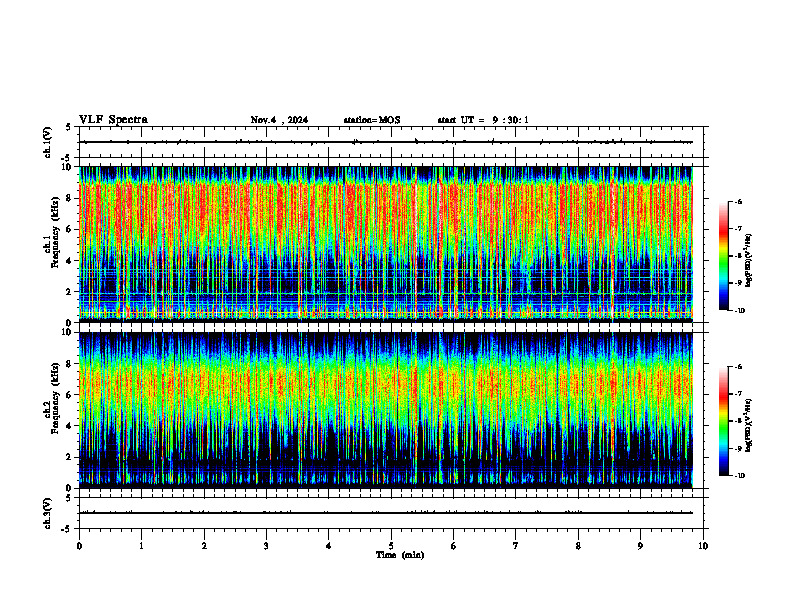Click the ch.1 log(PSD) colorbar label
Image resolution: width=792 pixels, height=612 pixels.
(749, 261)
